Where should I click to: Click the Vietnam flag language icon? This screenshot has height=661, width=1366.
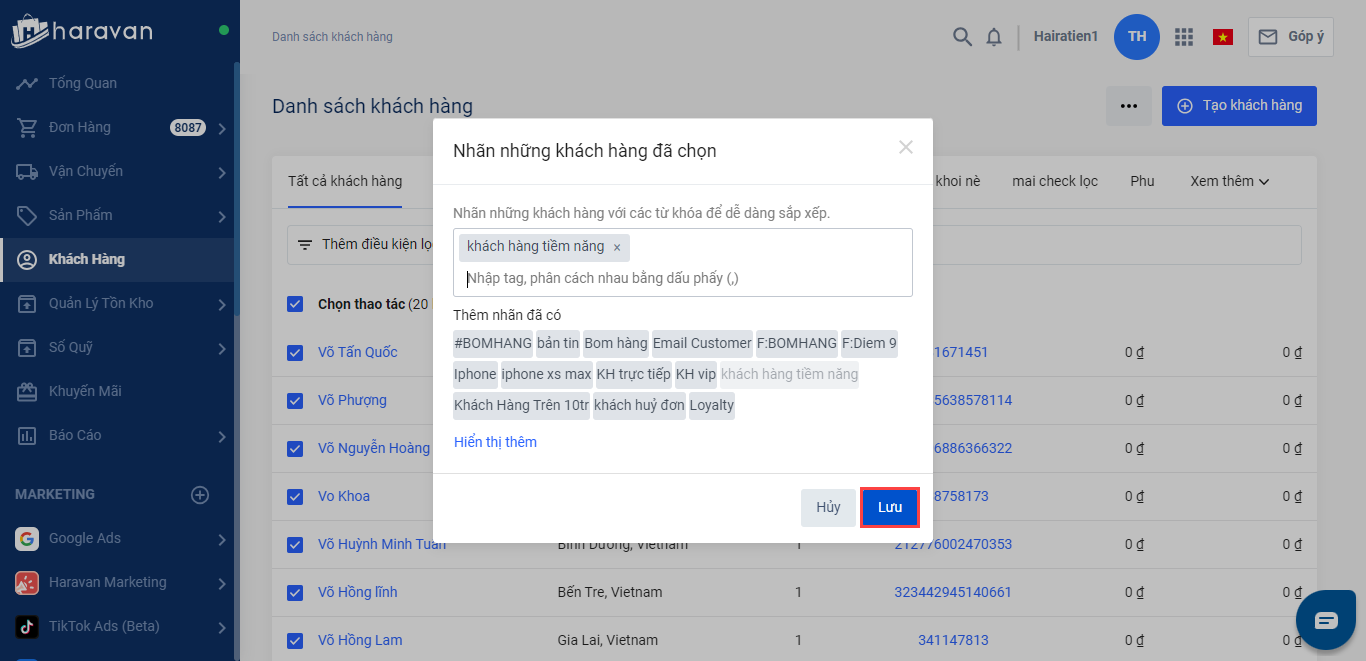pyautogui.click(x=1222, y=37)
